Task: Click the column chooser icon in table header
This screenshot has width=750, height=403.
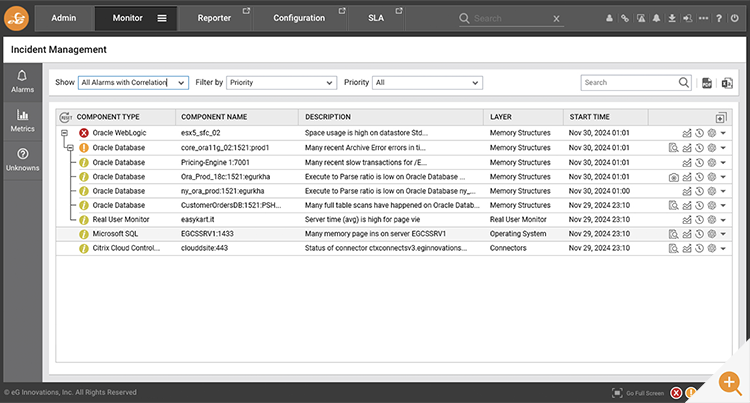Action: pyautogui.click(x=721, y=117)
